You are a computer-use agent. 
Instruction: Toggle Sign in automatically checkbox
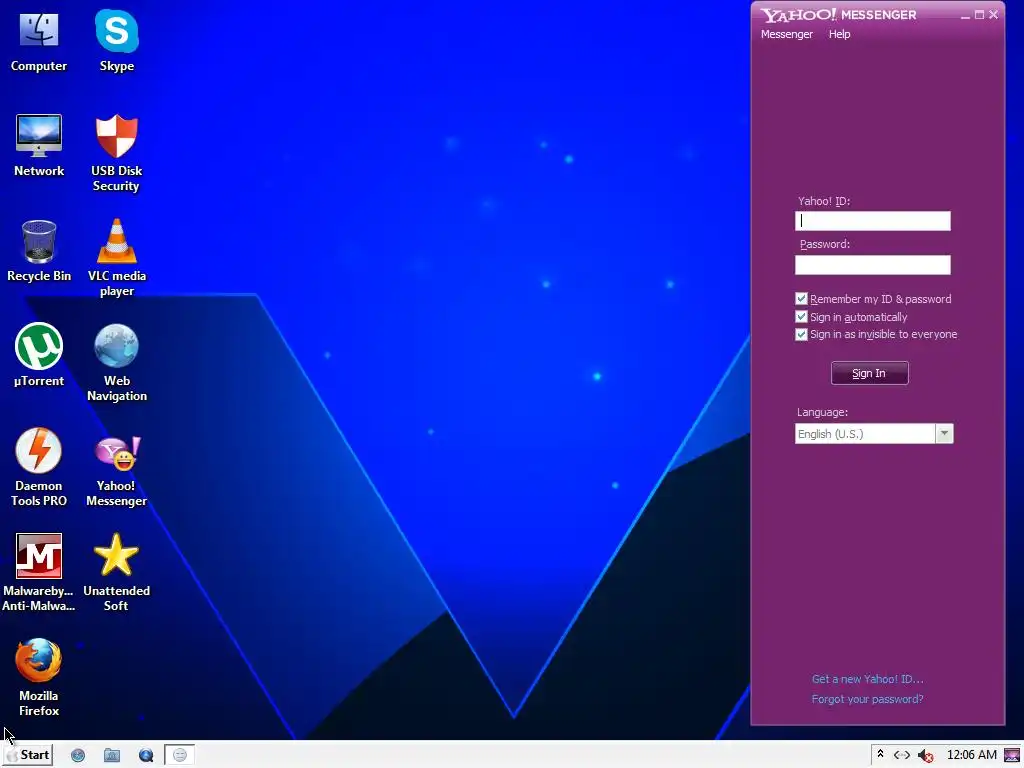[x=801, y=317]
